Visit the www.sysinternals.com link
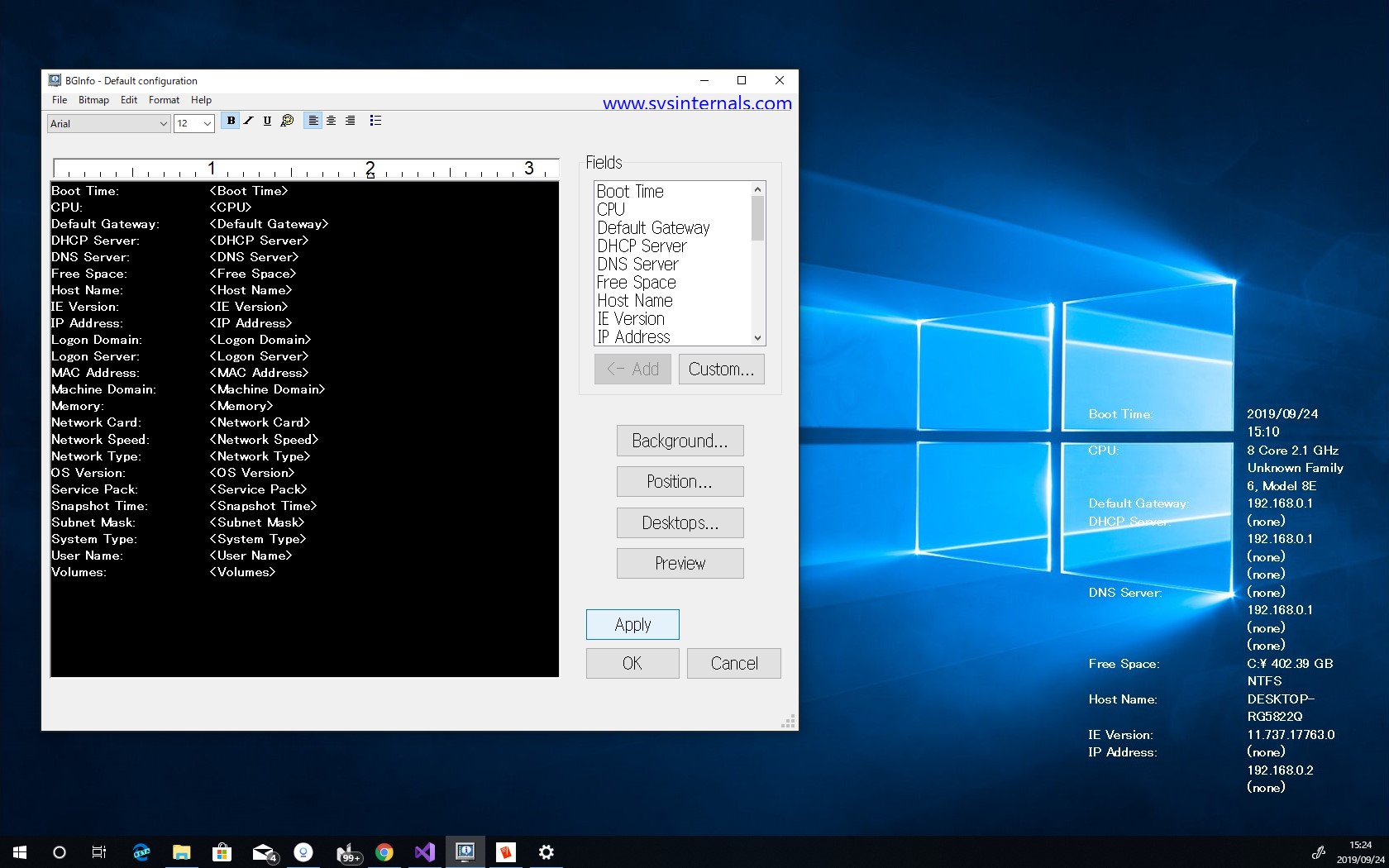1389x868 pixels. [x=696, y=103]
